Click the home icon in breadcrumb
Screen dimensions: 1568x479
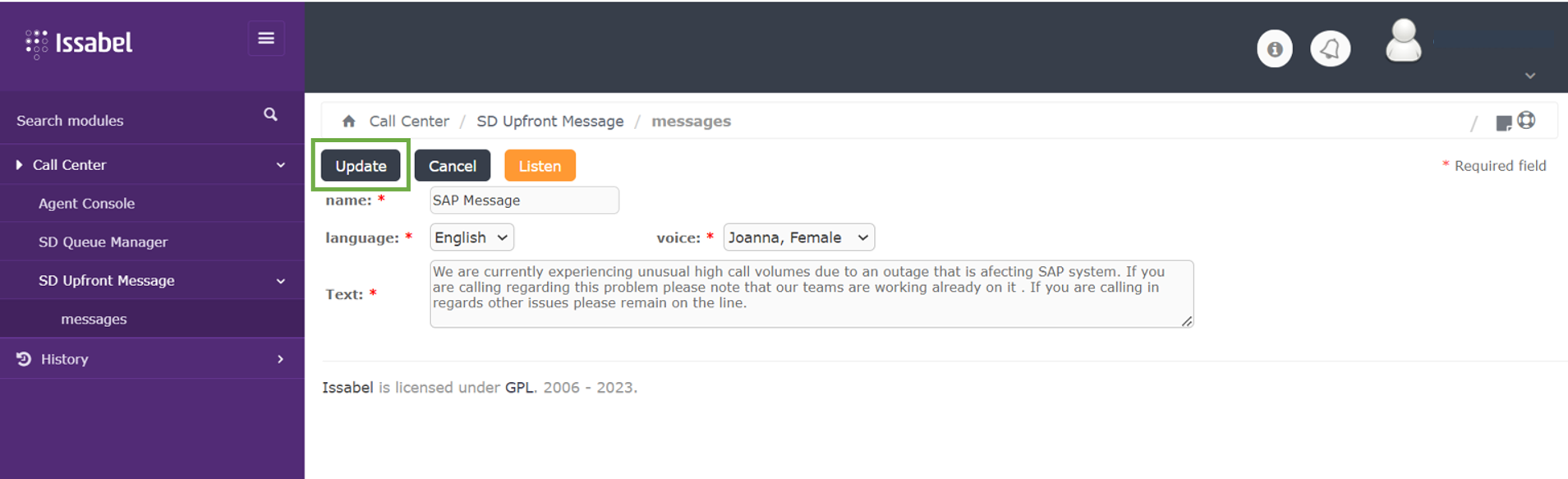[x=349, y=122]
